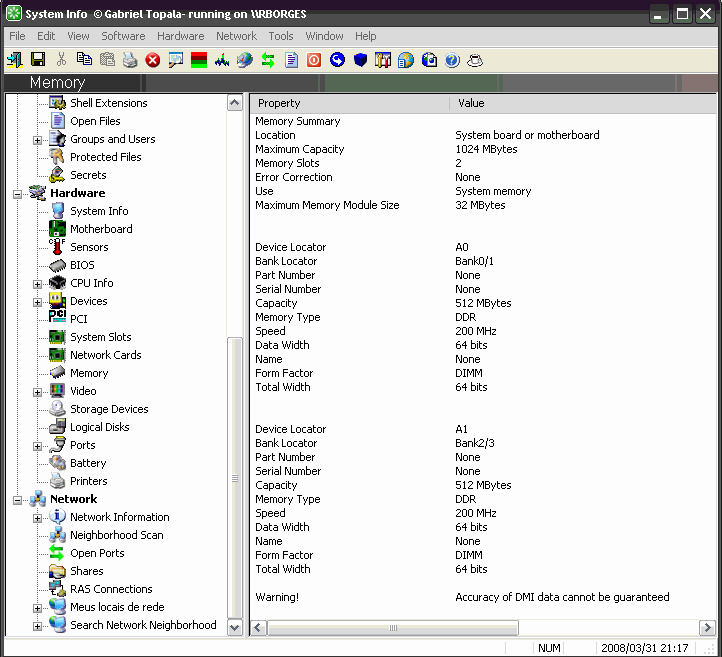Expand the CPU Info tree node
Screen dimensions: 722x657
click(x=38, y=284)
